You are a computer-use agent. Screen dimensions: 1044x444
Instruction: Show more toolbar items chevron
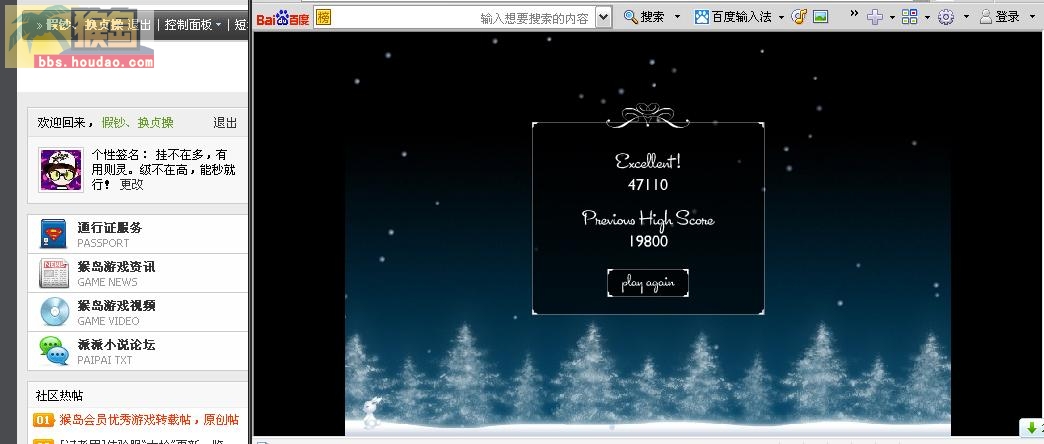[854, 13]
